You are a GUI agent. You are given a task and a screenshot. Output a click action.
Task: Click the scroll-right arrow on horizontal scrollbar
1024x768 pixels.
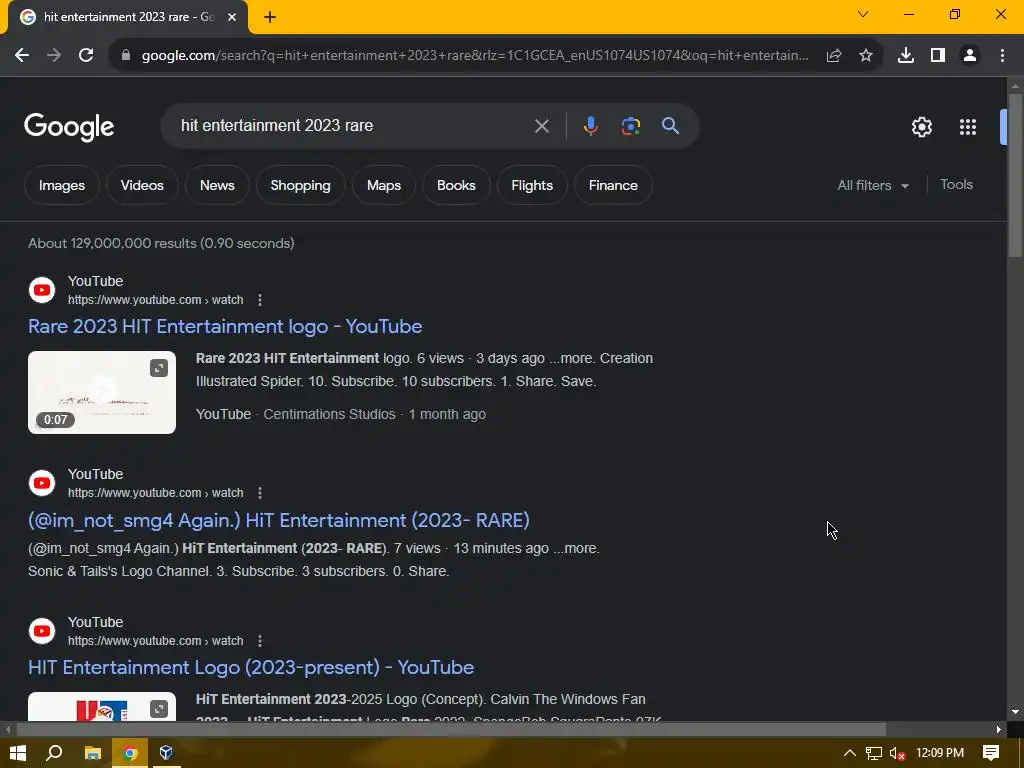tap(999, 729)
